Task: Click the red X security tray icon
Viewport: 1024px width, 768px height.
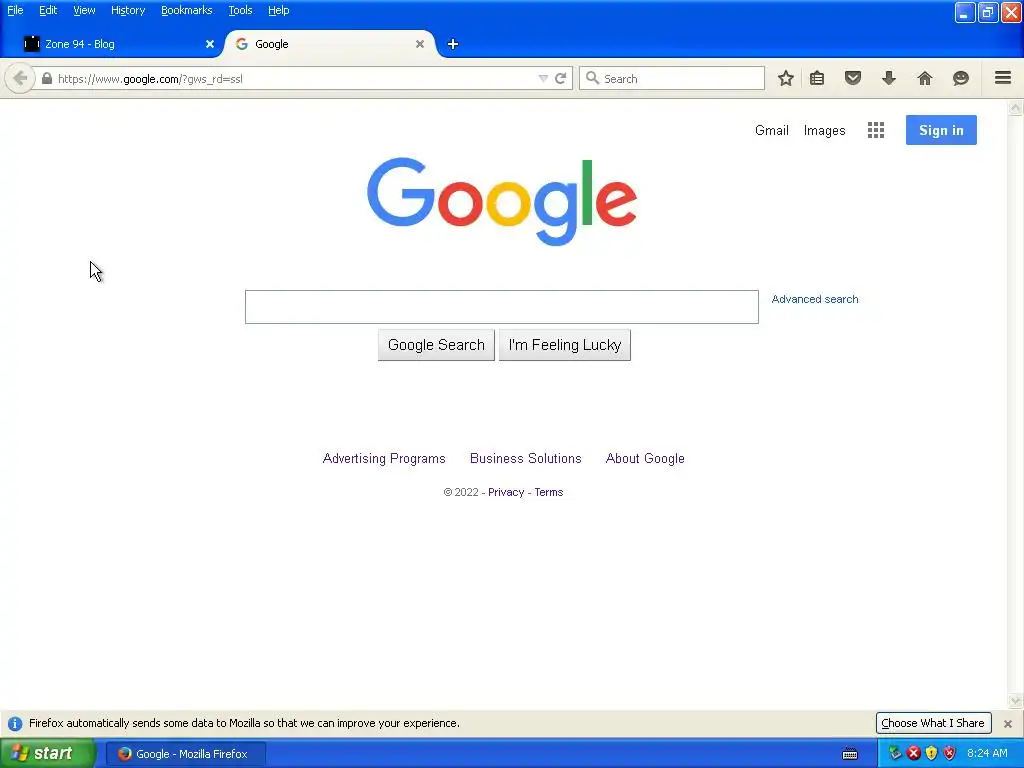Action: coord(914,754)
